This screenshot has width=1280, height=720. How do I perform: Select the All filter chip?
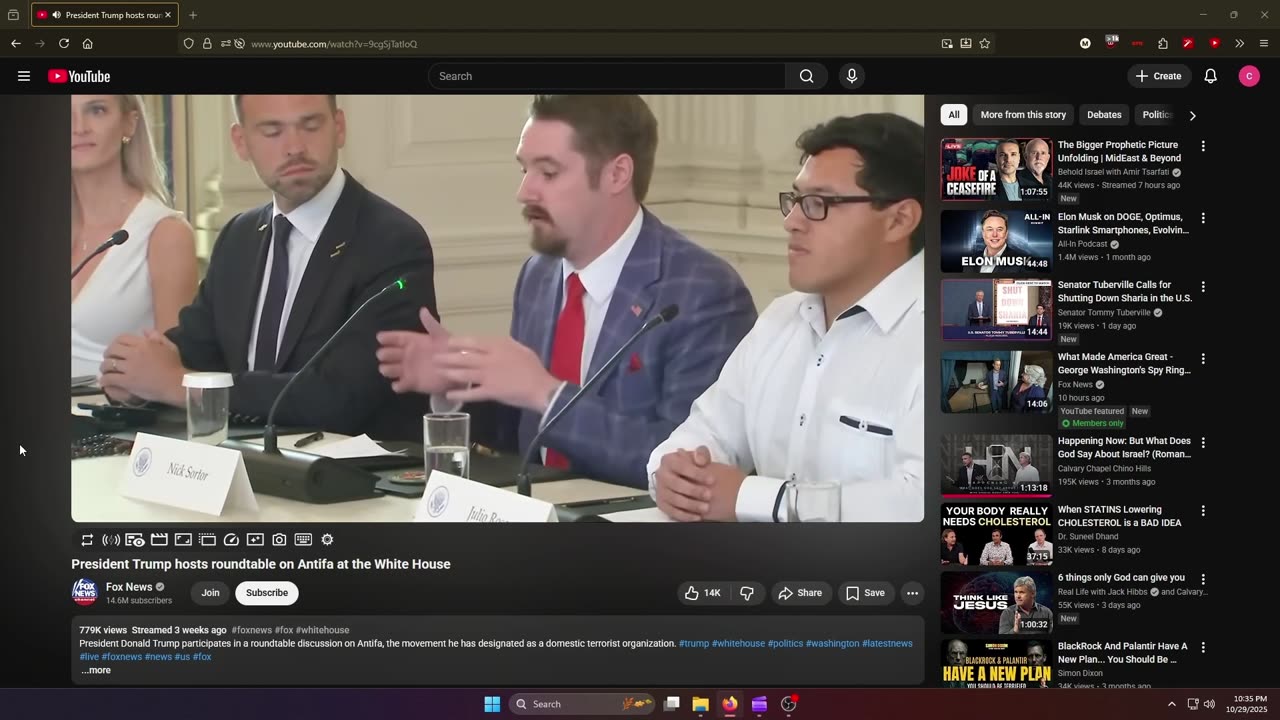[x=954, y=115]
